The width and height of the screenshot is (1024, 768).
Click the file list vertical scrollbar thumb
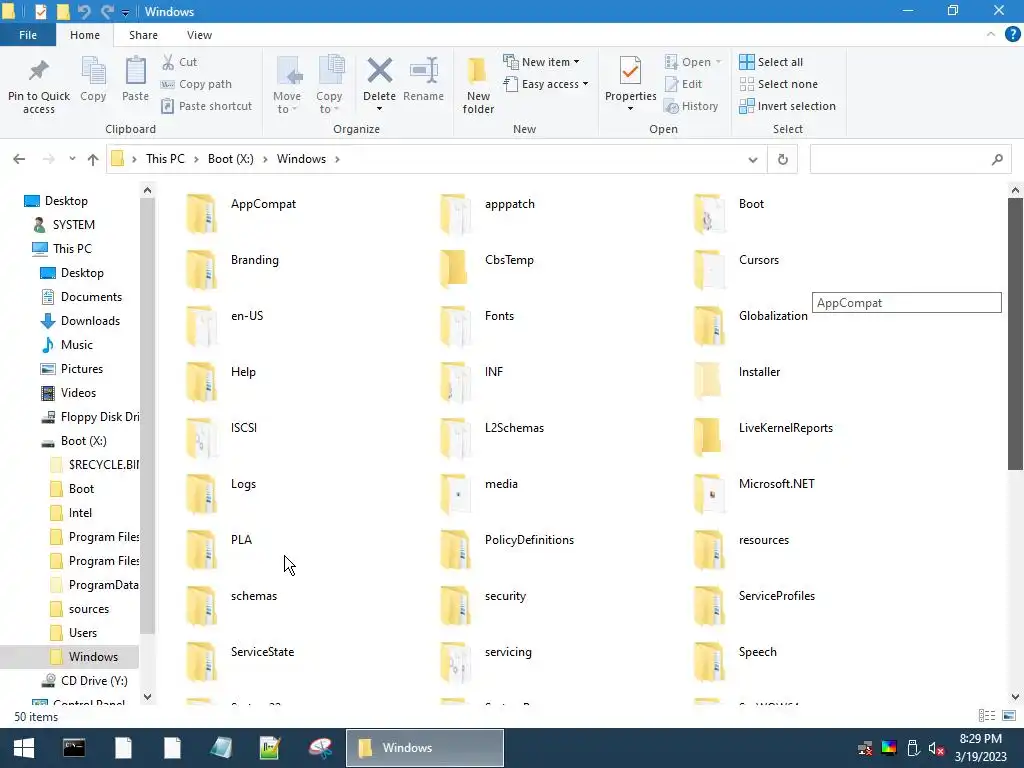click(1015, 333)
